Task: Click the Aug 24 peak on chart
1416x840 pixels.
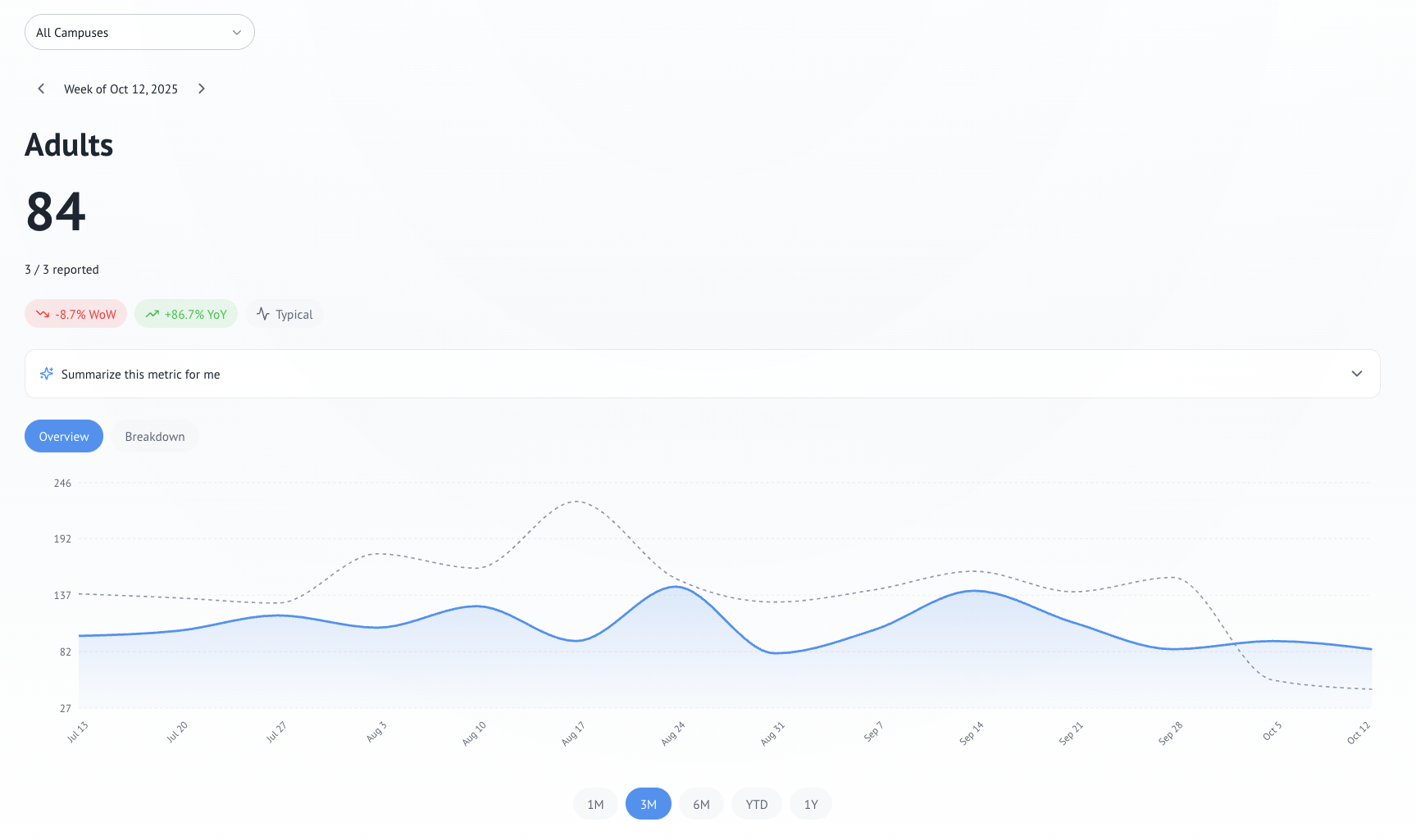Action: pos(675,587)
